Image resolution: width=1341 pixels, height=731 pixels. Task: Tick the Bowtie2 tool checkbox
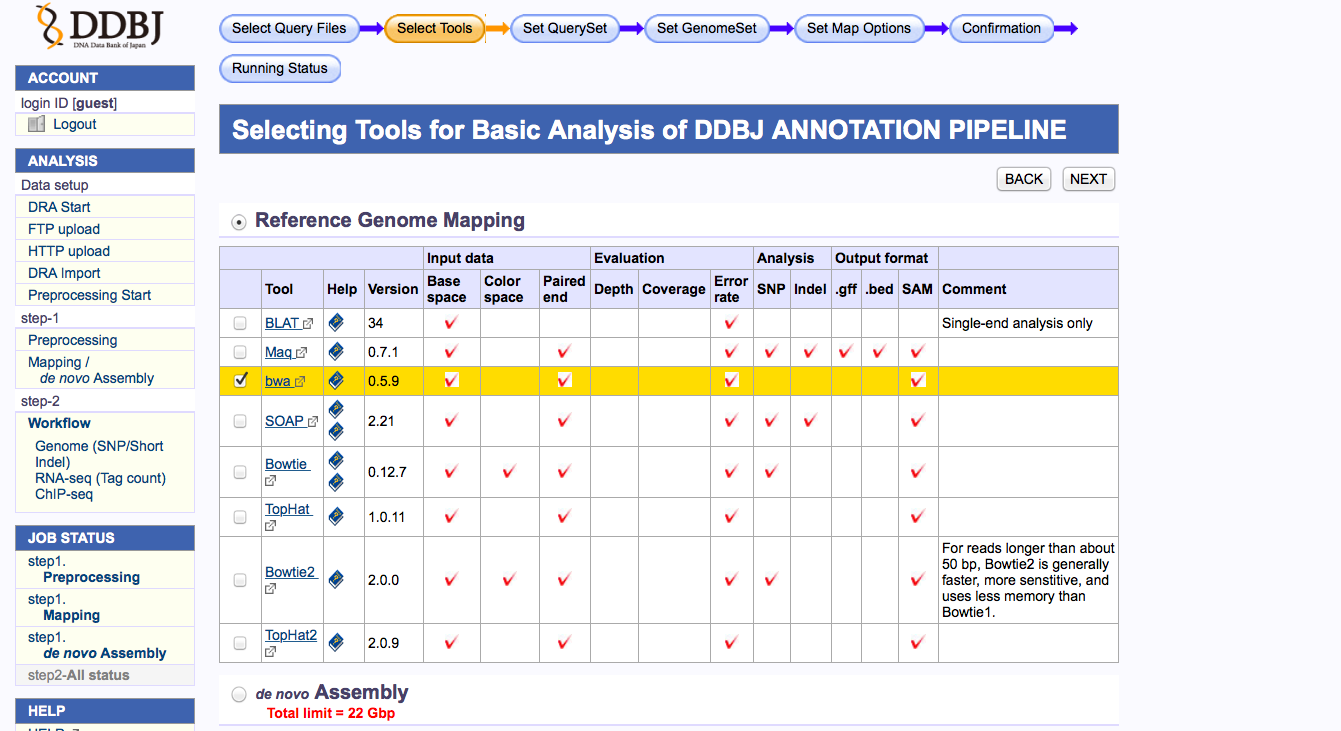240,579
